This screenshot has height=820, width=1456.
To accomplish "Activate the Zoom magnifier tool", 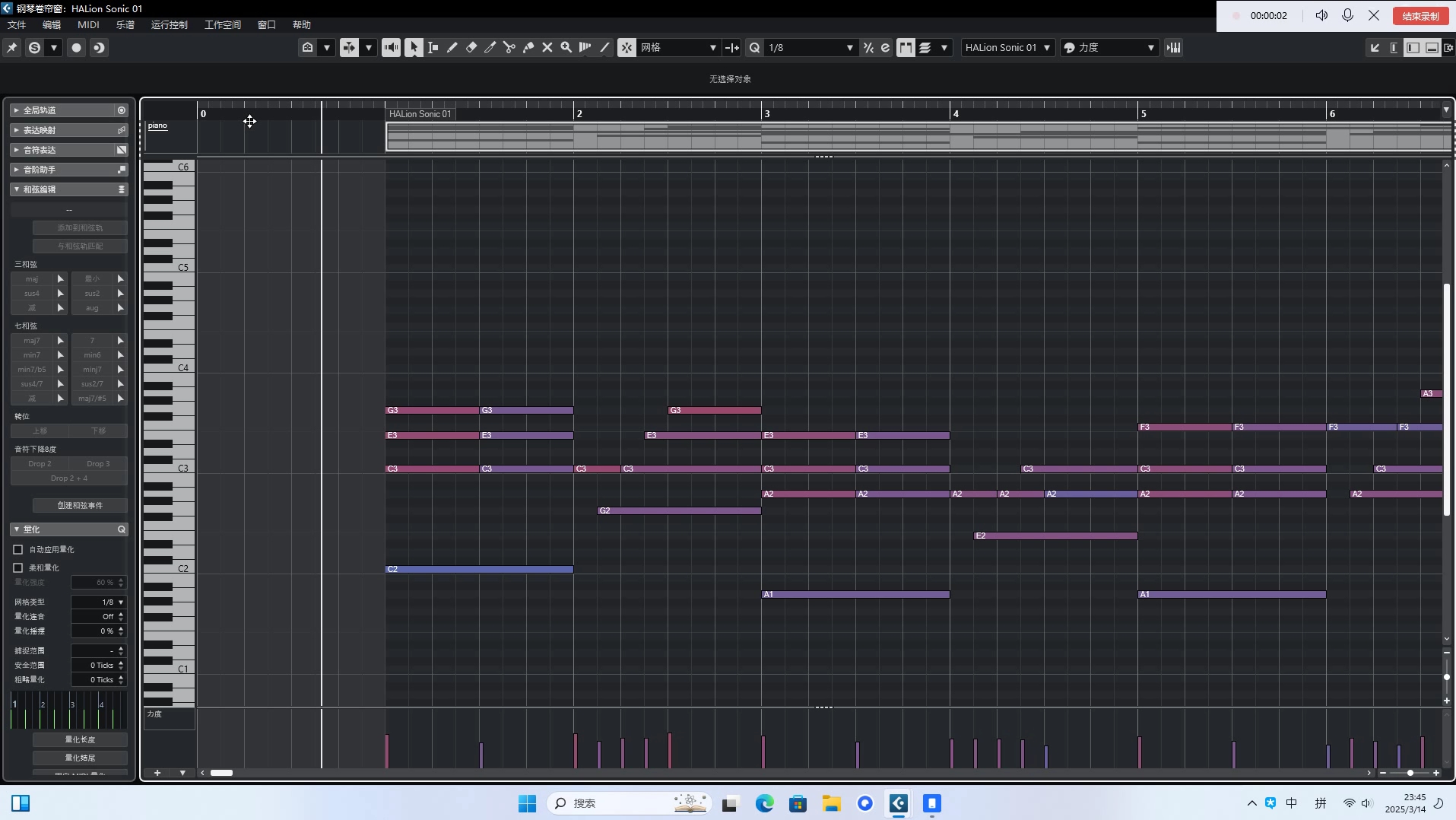I will [x=566, y=47].
